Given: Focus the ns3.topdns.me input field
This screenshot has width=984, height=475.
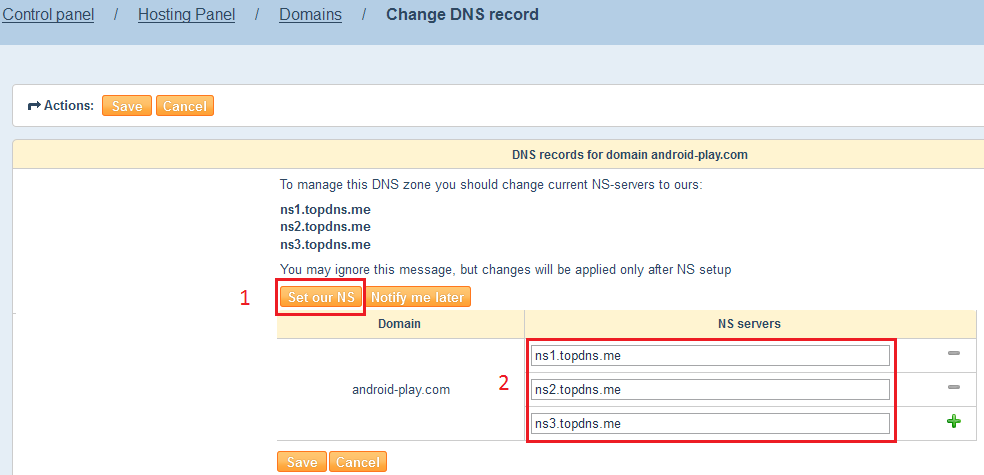Looking at the screenshot, I should tap(710, 423).
